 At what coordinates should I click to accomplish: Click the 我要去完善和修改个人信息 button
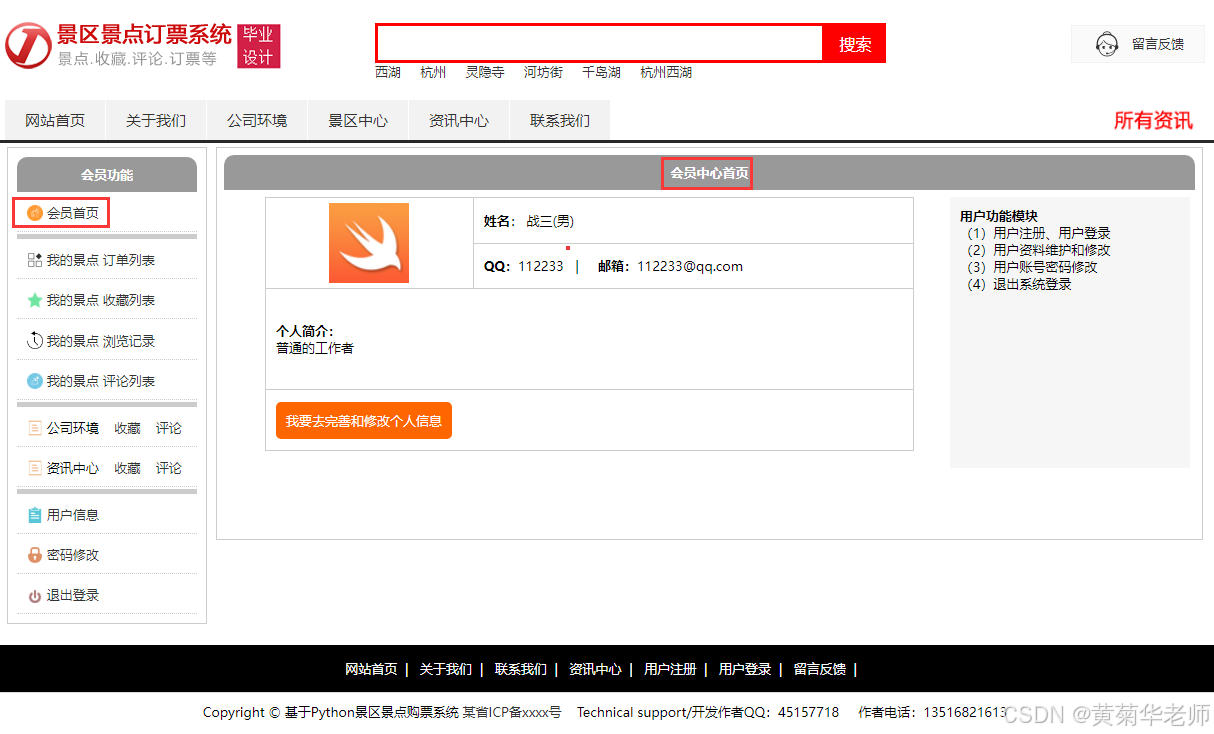364,421
